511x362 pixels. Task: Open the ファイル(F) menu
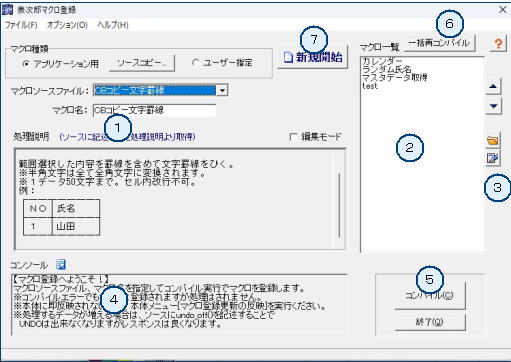21,25
